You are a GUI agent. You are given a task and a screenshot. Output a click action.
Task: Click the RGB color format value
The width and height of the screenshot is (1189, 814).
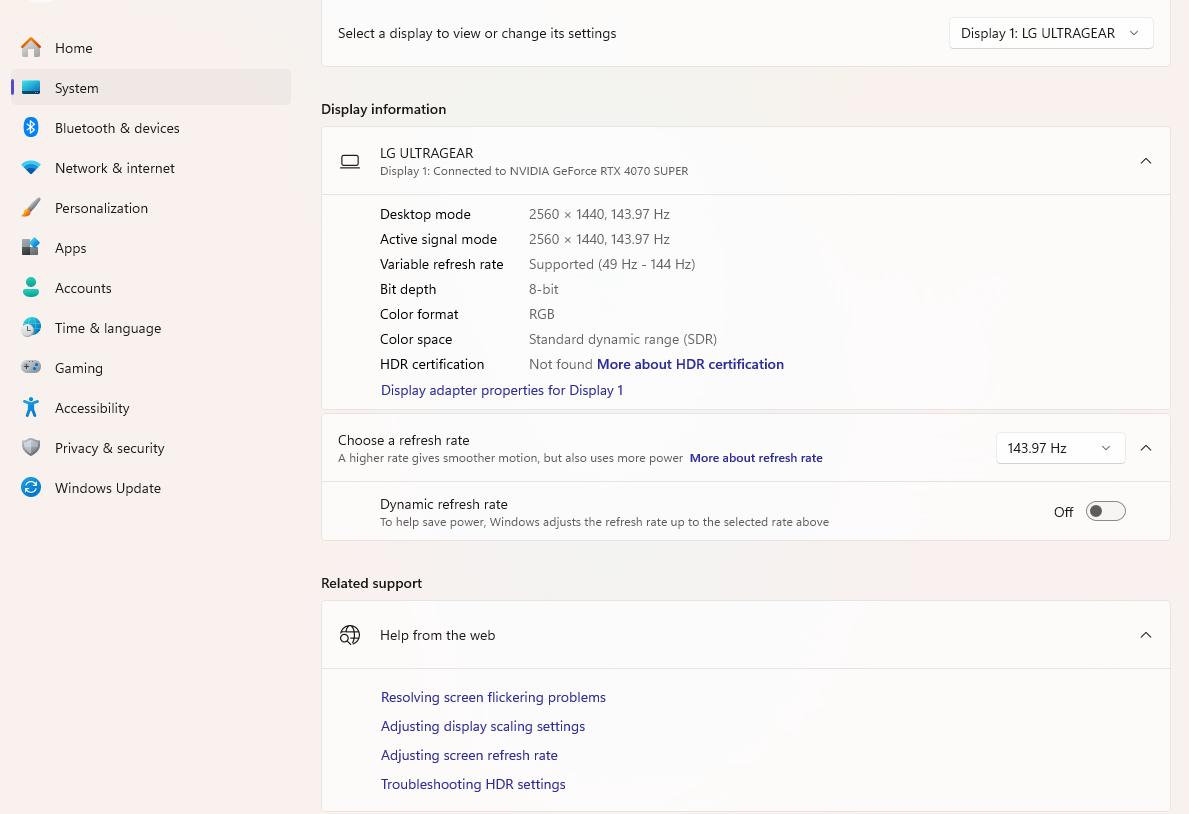(541, 314)
